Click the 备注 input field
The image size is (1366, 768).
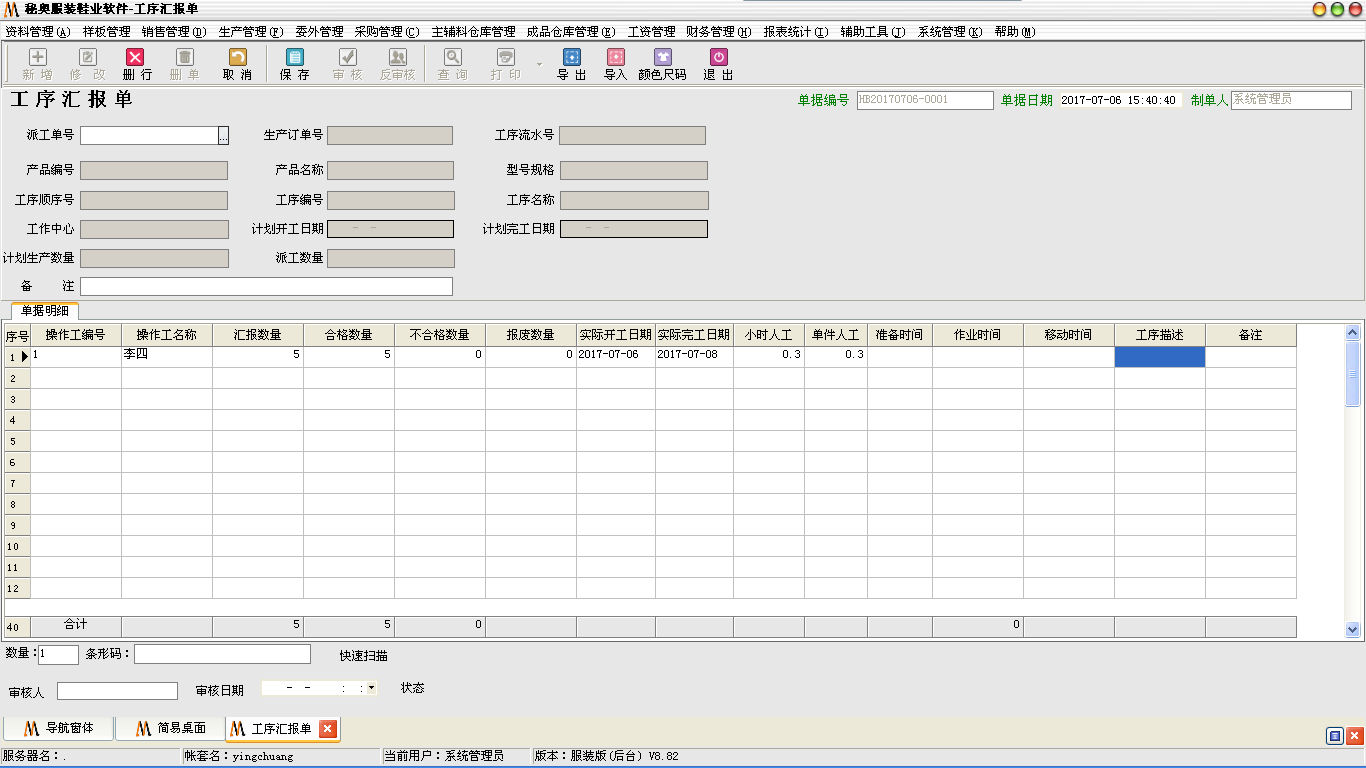click(x=266, y=287)
